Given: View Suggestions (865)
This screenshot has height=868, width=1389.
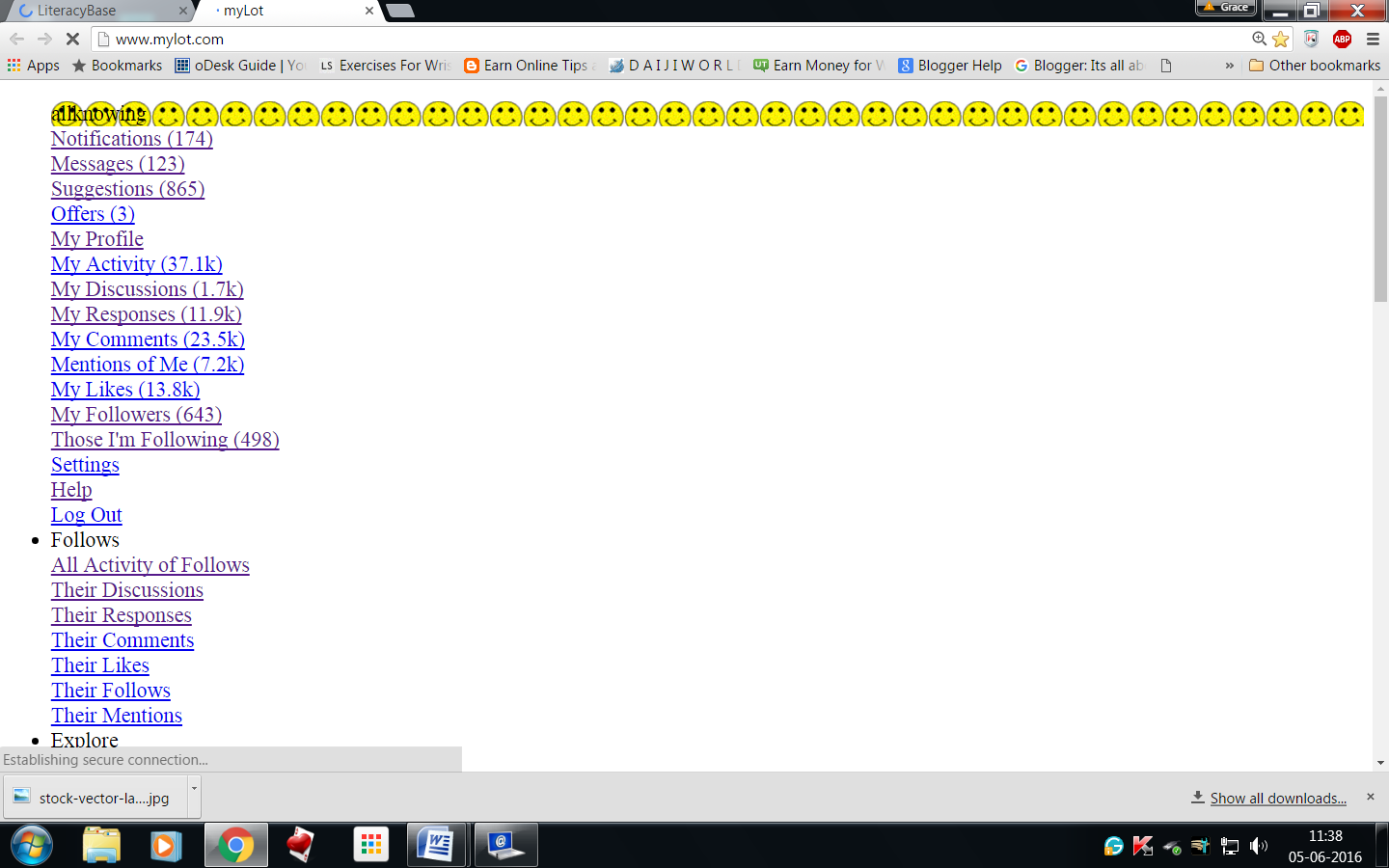Looking at the screenshot, I should tap(128, 189).
